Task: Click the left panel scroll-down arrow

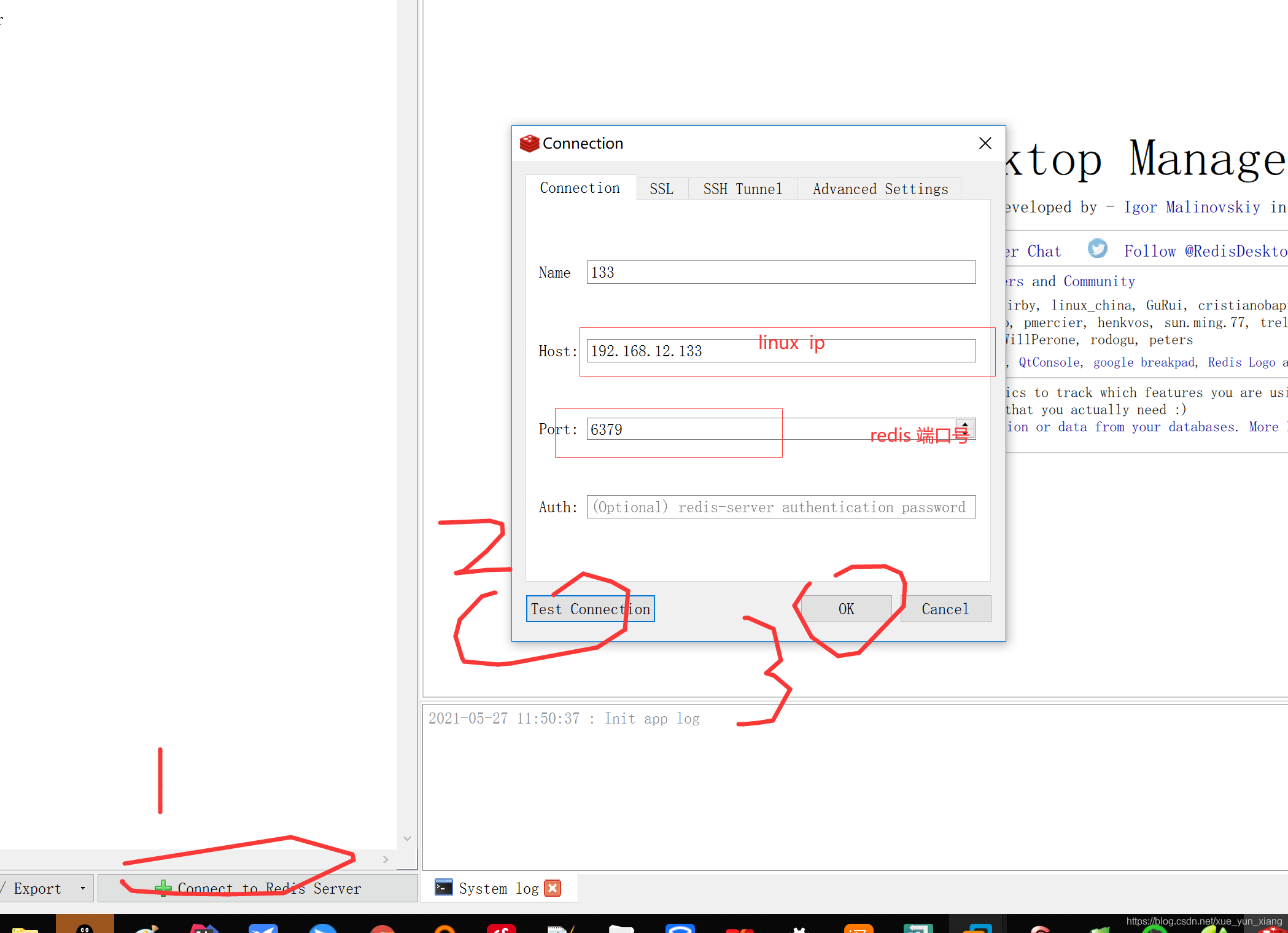Action: 407,838
